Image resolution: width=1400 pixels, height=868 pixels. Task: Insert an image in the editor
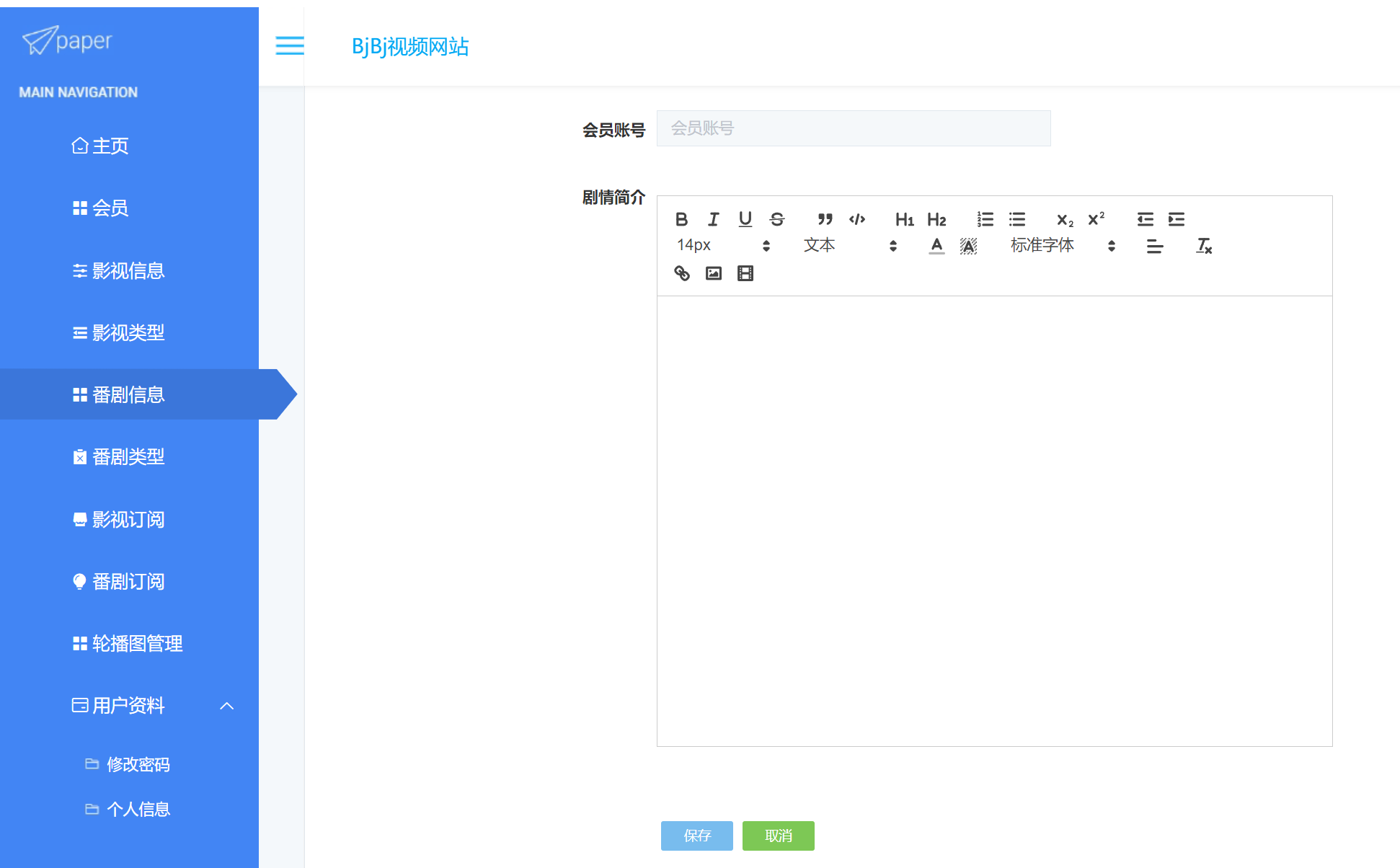tap(714, 273)
